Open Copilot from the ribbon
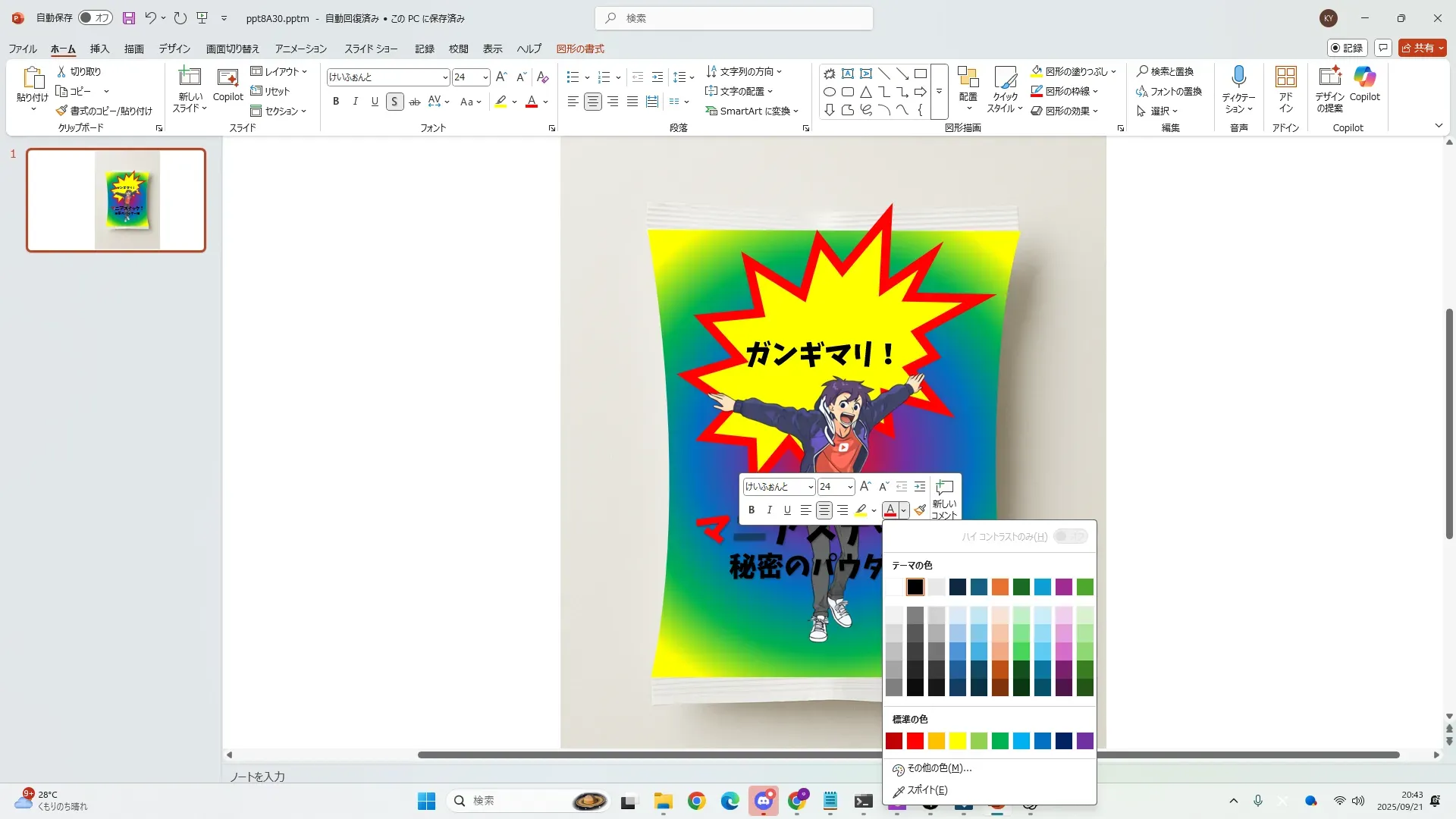Viewport: 1456px width, 819px height. tap(1364, 77)
